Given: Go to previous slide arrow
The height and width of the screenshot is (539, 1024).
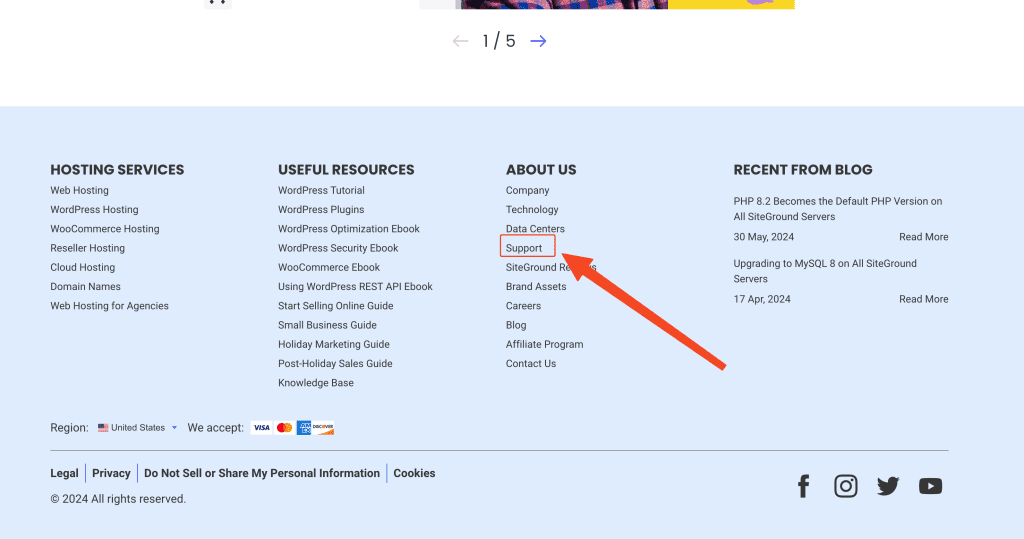Looking at the screenshot, I should (460, 41).
